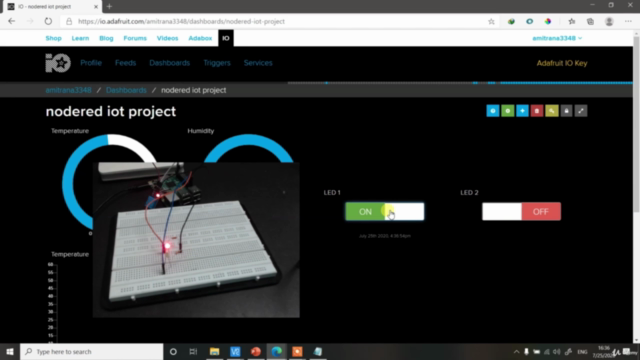
Task: Delete the dashboard with the red trash button
Action: click(x=537, y=111)
